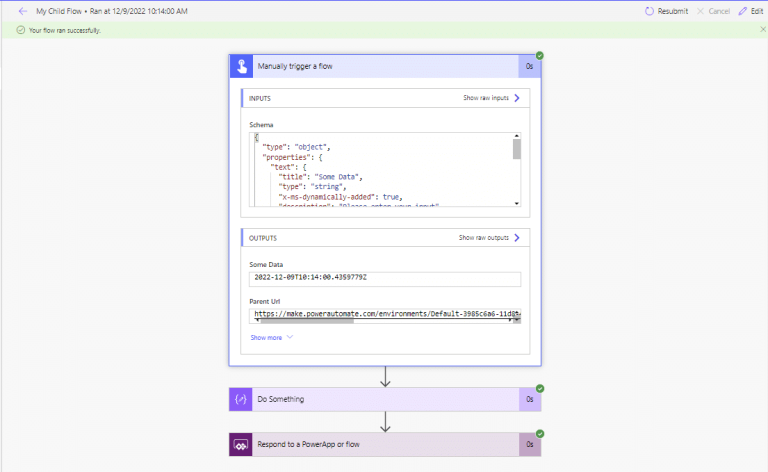
Task: Click the run title My Child Flow text
Action: 59,11
